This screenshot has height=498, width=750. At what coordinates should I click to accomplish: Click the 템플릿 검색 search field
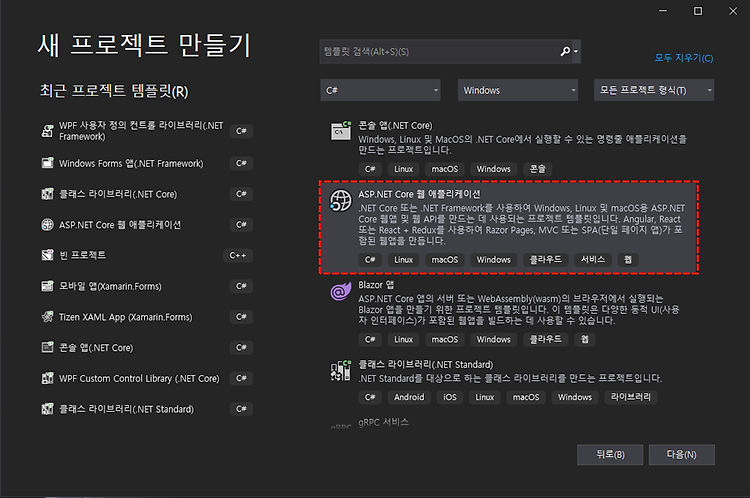point(439,51)
